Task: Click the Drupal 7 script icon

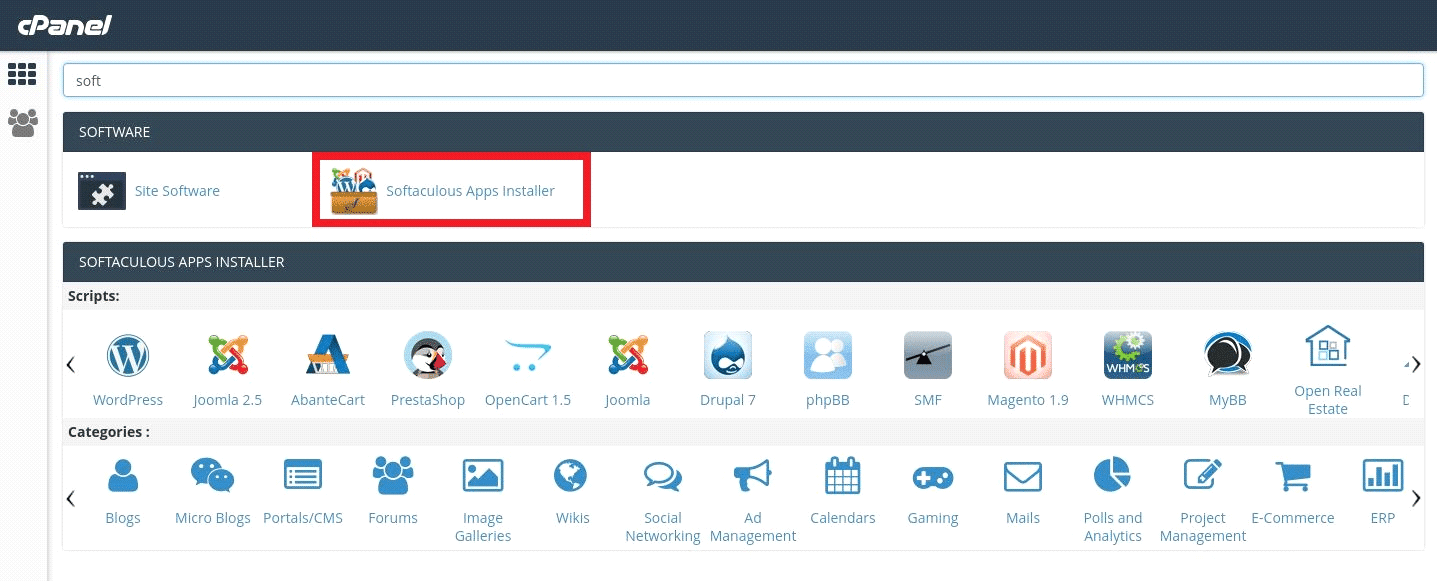Action: tap(727, 355)
